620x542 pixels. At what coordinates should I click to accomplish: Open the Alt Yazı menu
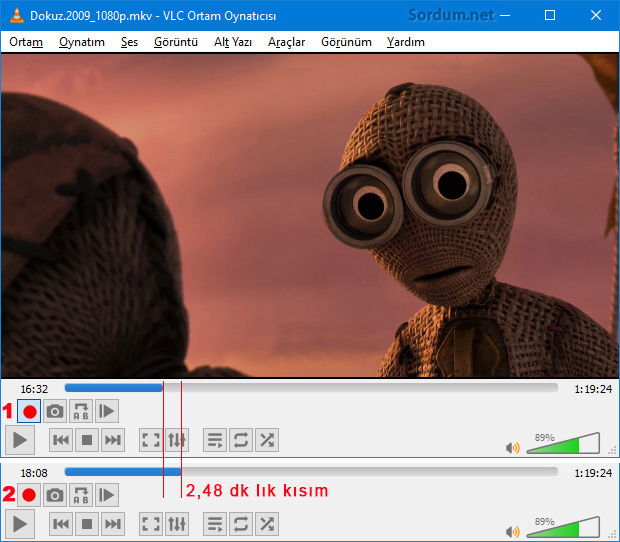coord(233,42)
